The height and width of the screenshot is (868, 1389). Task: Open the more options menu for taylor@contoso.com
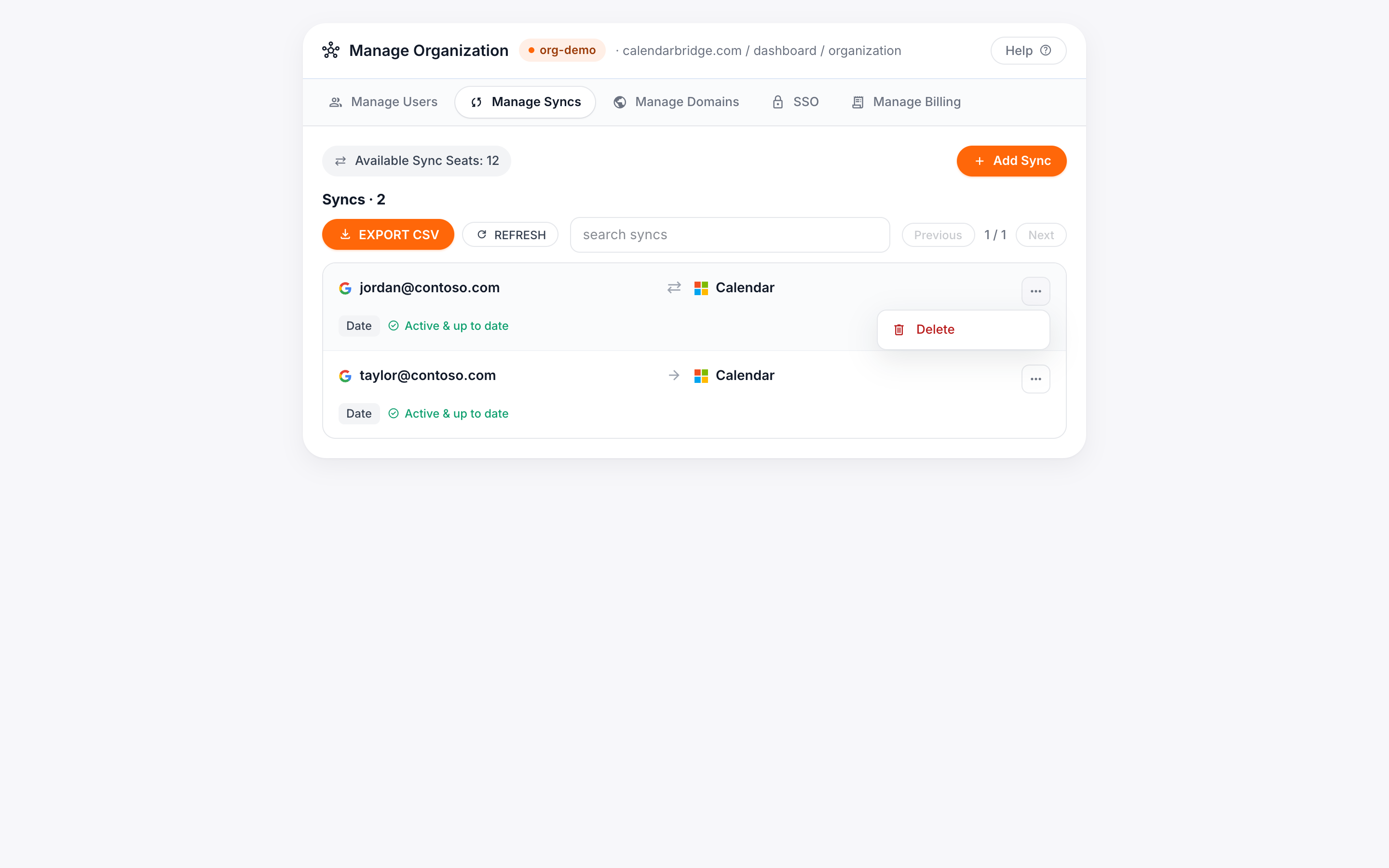point(1035,379)
